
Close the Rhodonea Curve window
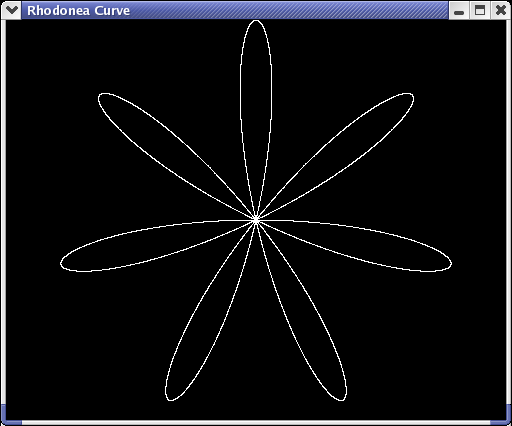coord(501,10)
